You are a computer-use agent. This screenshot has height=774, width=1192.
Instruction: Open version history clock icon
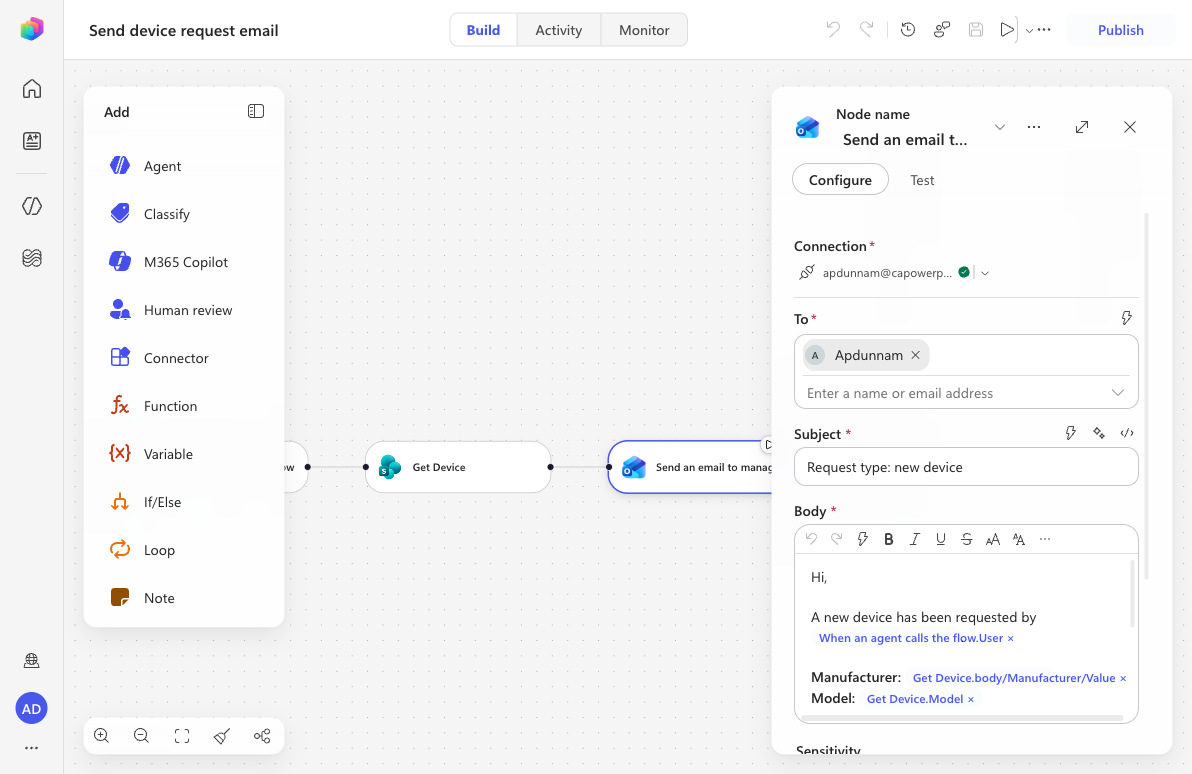908,30
